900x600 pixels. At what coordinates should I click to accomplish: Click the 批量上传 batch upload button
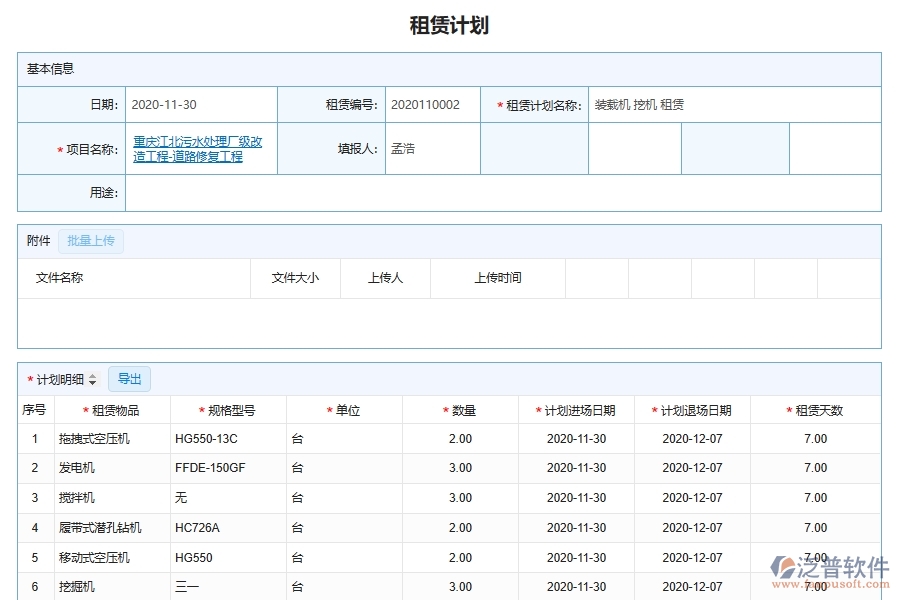[x=91, y=240]
